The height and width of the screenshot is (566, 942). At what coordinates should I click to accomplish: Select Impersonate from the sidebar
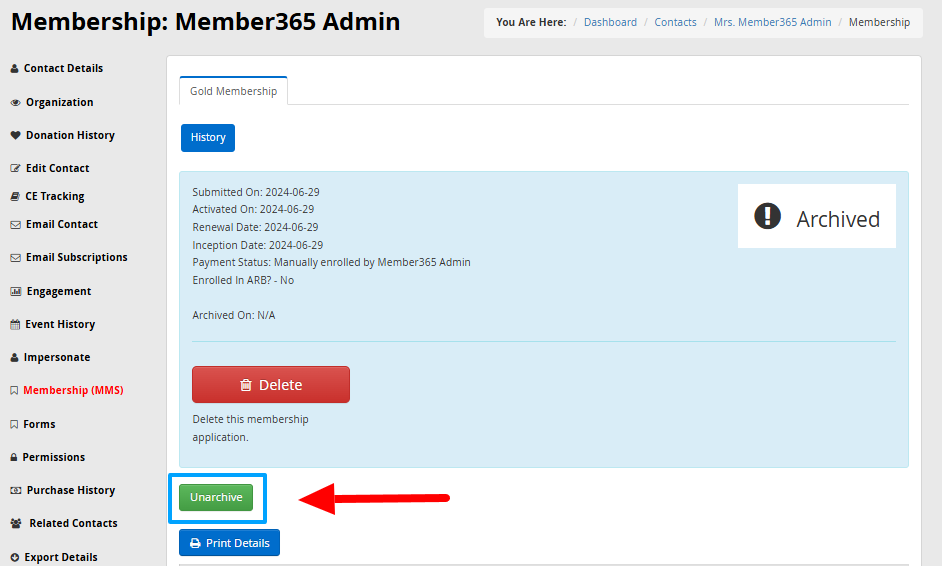pyautogui.click(x=56, y=358)
